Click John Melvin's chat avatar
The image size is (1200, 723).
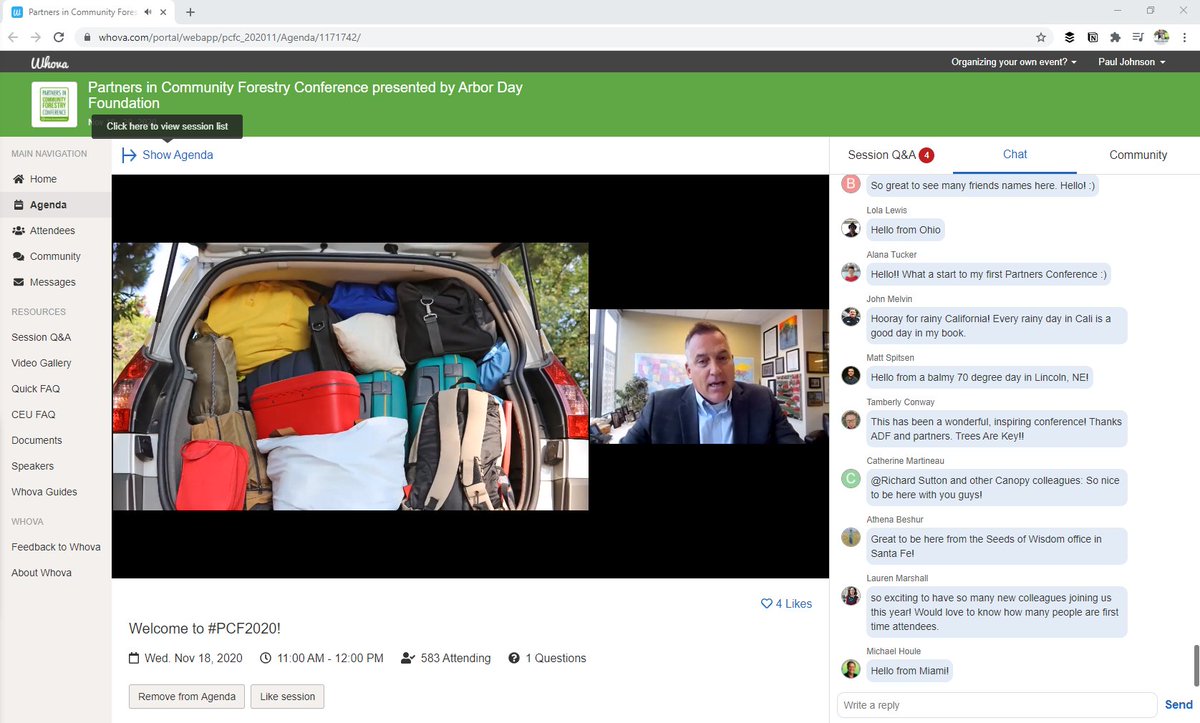[x=850, y=316]
